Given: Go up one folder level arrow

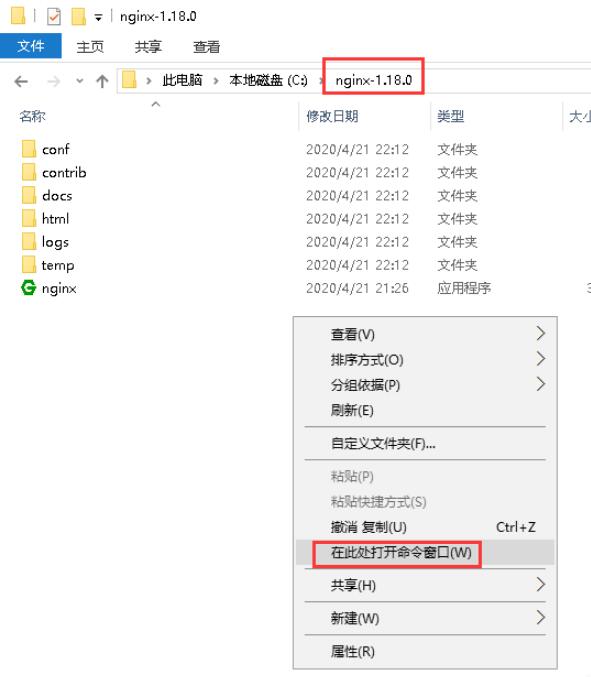Looking at the screenshot, I should tap(102, 81).
